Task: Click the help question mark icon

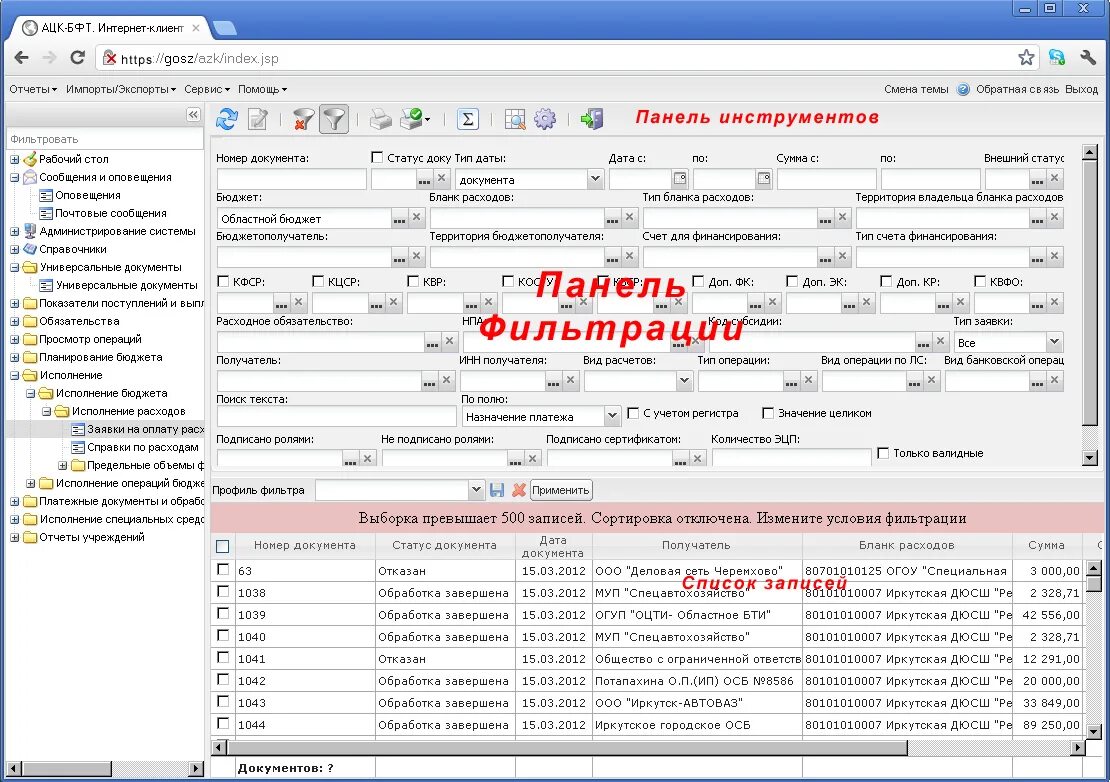Action: click(963, 89)
